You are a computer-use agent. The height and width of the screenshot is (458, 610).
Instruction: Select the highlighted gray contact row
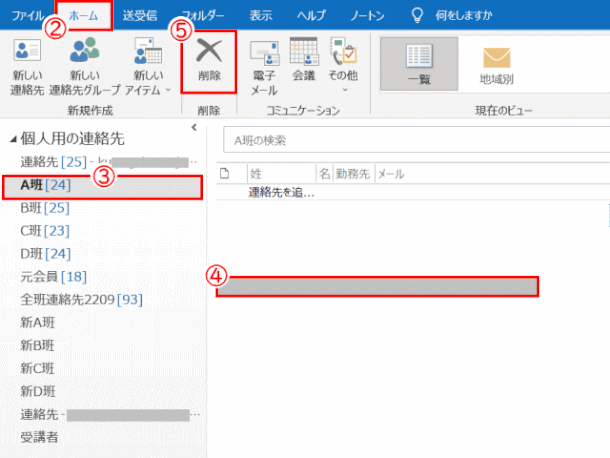[377, 287]
